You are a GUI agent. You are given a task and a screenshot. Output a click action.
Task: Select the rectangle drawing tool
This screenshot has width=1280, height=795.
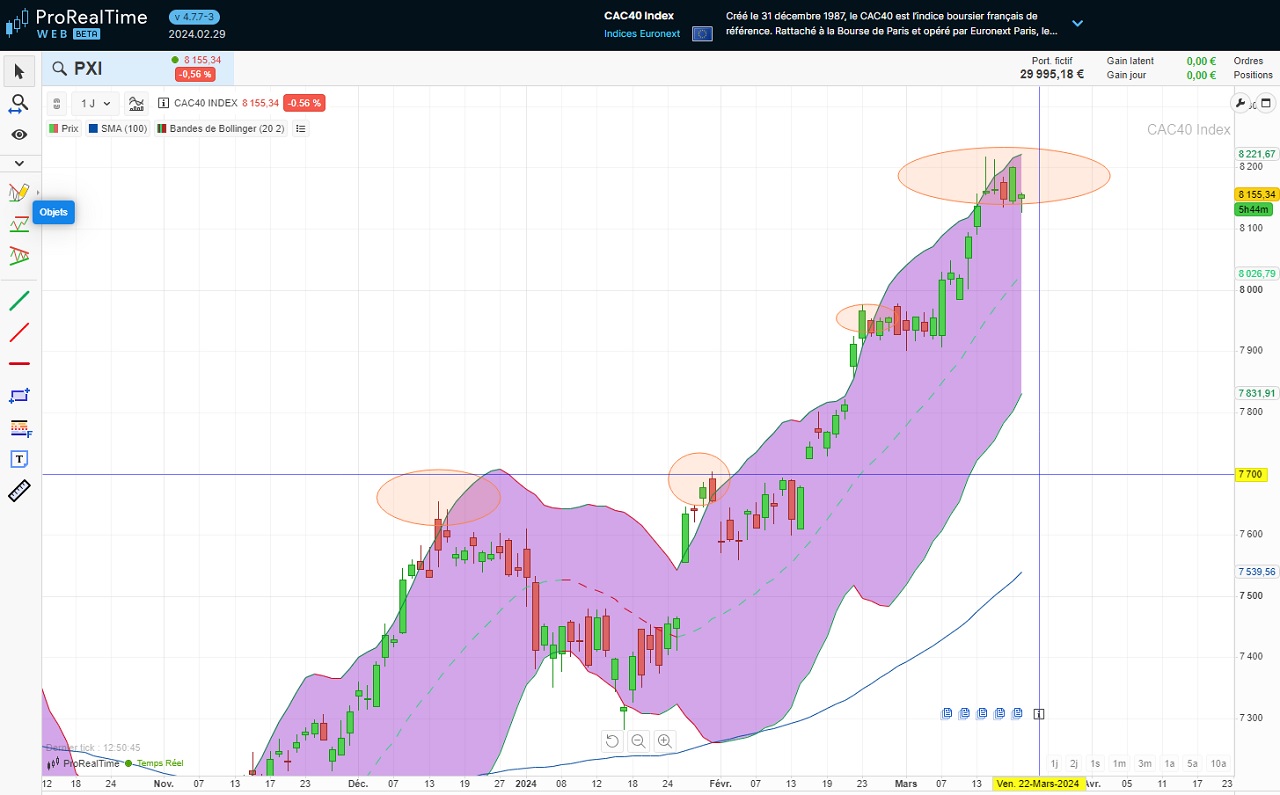pyautogui.click(x=19, y=395)
